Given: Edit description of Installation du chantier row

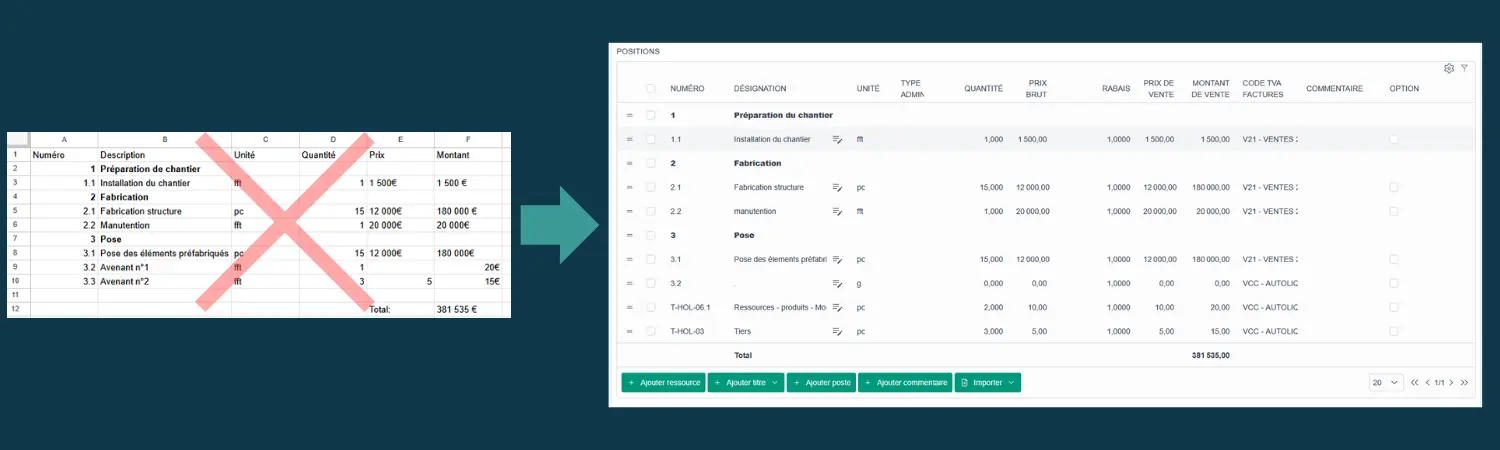Looking at the screenshot, I should 838,139.
